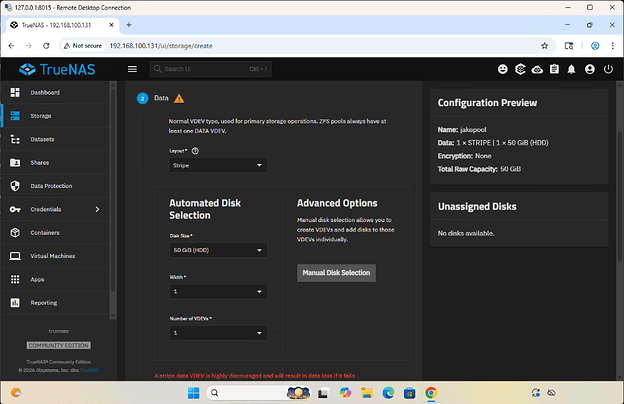Open the Width dropdown
The image size is (624, 404).
pyautogui.click(x=218, y=291)
